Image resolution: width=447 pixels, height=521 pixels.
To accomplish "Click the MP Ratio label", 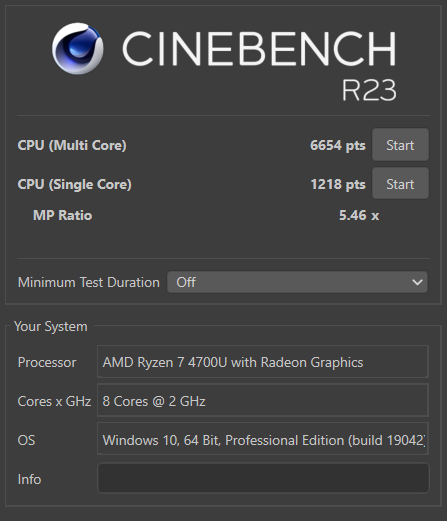I will pyautogui.click(x=62, y=215).
